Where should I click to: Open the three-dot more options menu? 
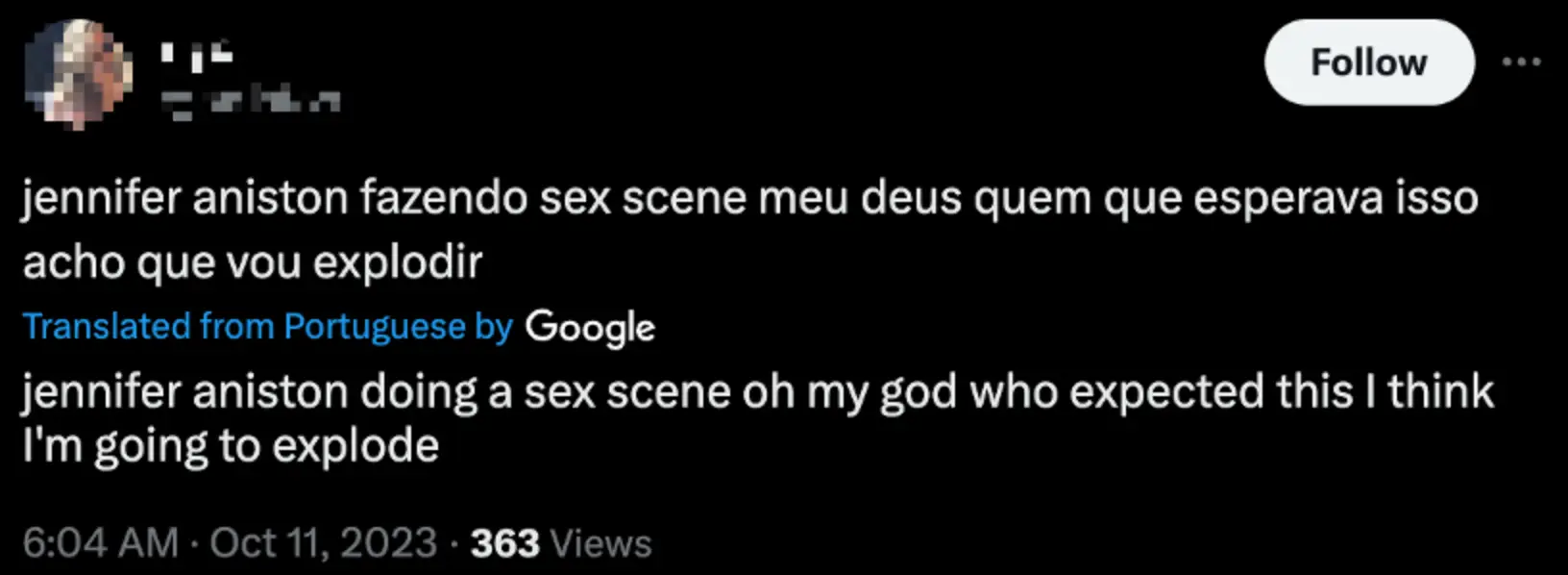tap(1521, 62)
